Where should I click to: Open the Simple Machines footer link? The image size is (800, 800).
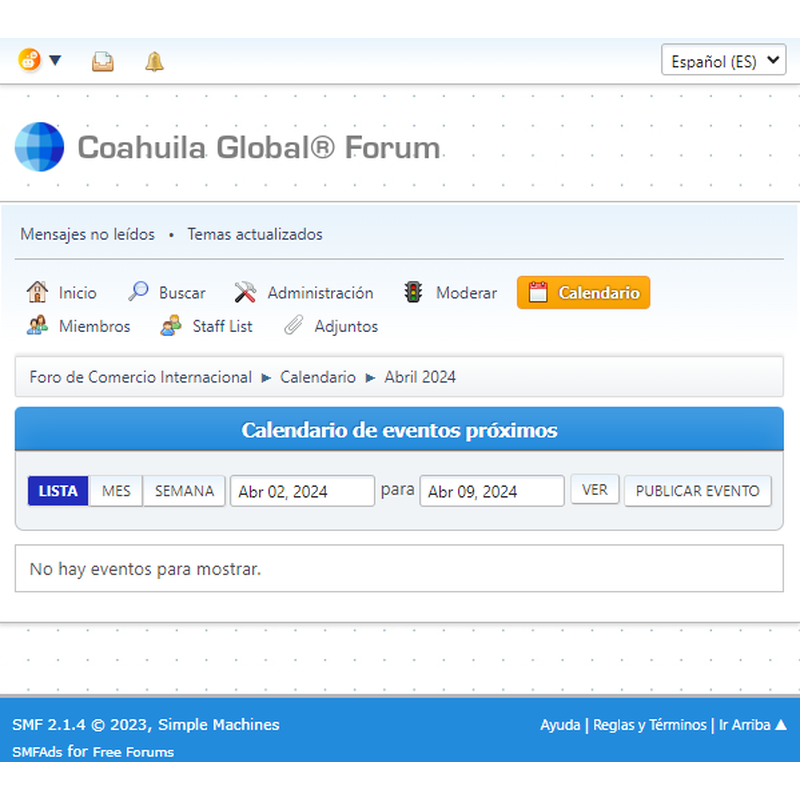[218, 724]
